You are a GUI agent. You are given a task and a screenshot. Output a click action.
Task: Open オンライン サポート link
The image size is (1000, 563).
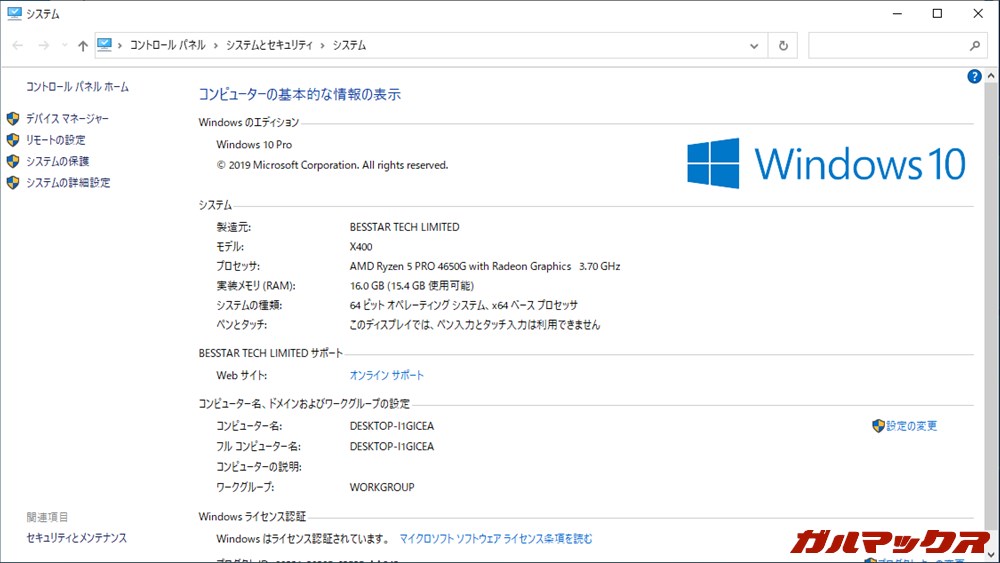(386, 376)
